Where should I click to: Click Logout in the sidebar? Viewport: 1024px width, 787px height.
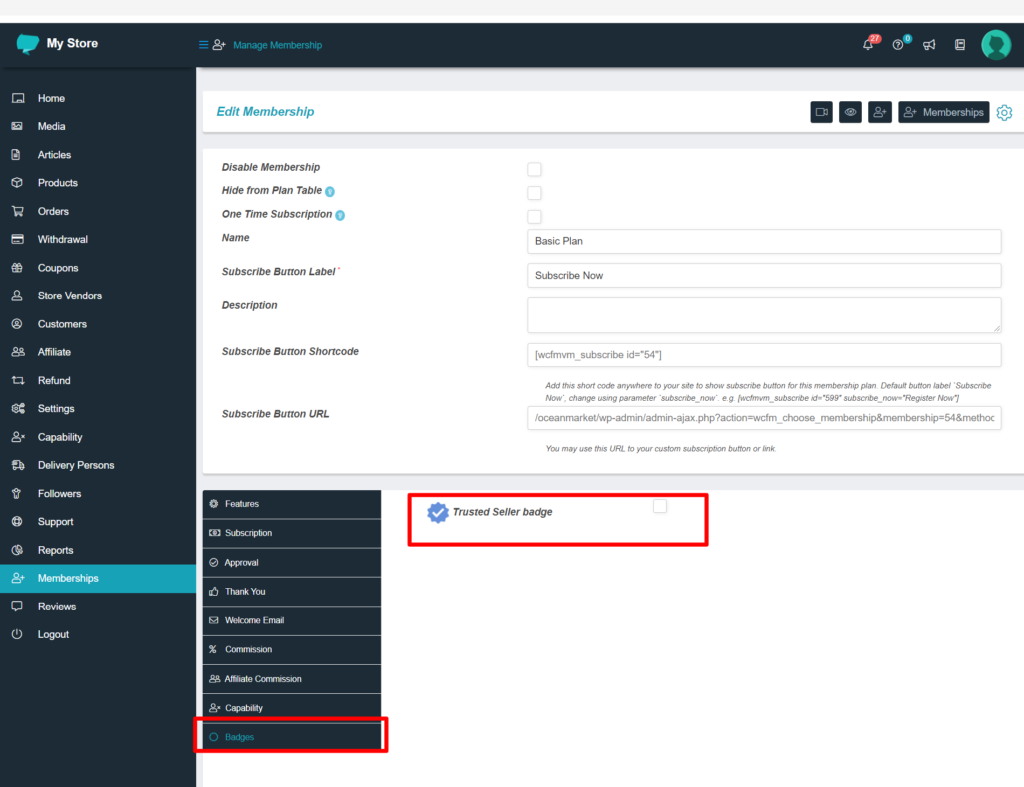coord(53,635)
